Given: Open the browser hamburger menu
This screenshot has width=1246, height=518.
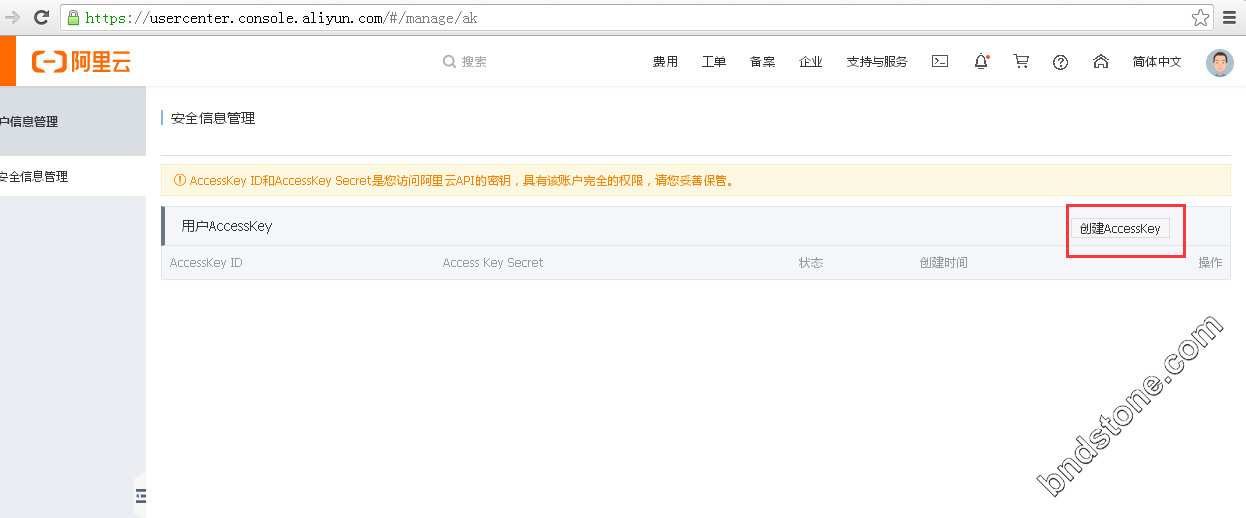Looking at the screenshot, I should coord(1230,17).
